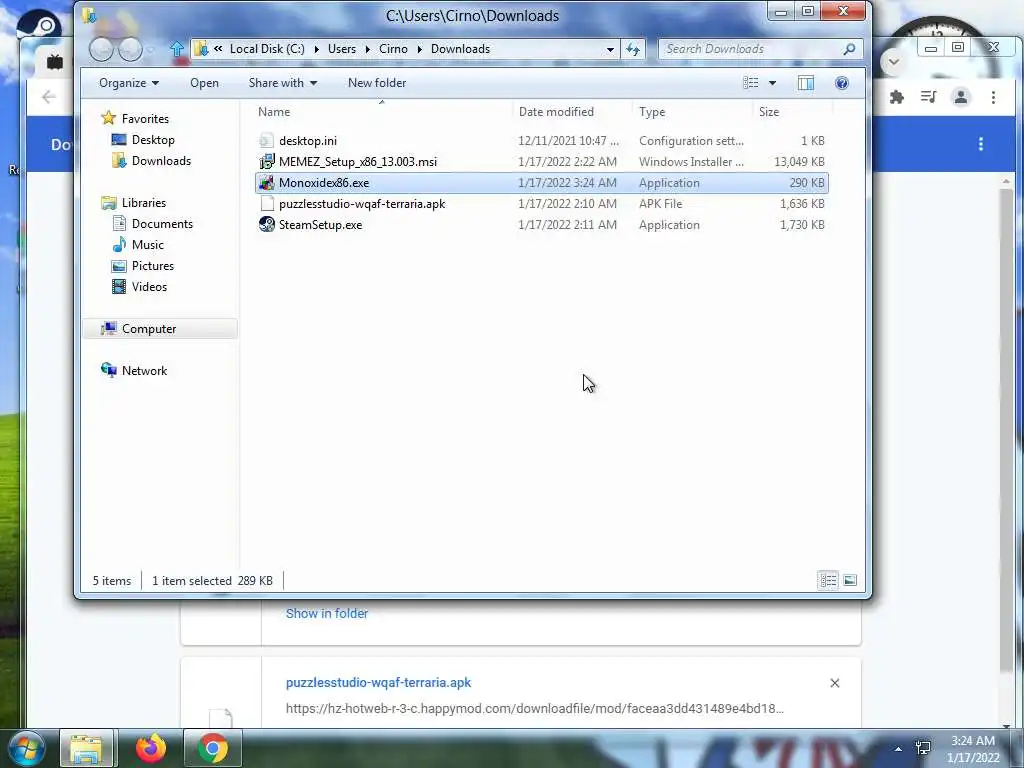Open Downloads page three-dot menu
Viewport: 1024px width, 768px height.
click(x=980, y=144)
